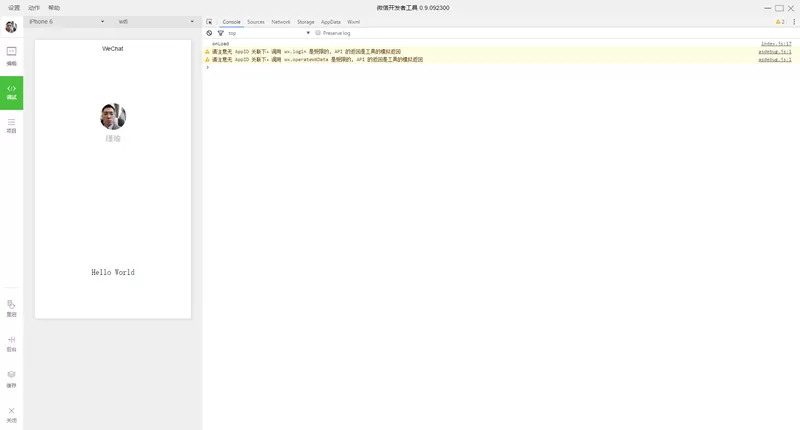The width and height of the screenshot is (800, 430).
Task: Click the Hello World text in simulator
Action: tap(113, 272)
